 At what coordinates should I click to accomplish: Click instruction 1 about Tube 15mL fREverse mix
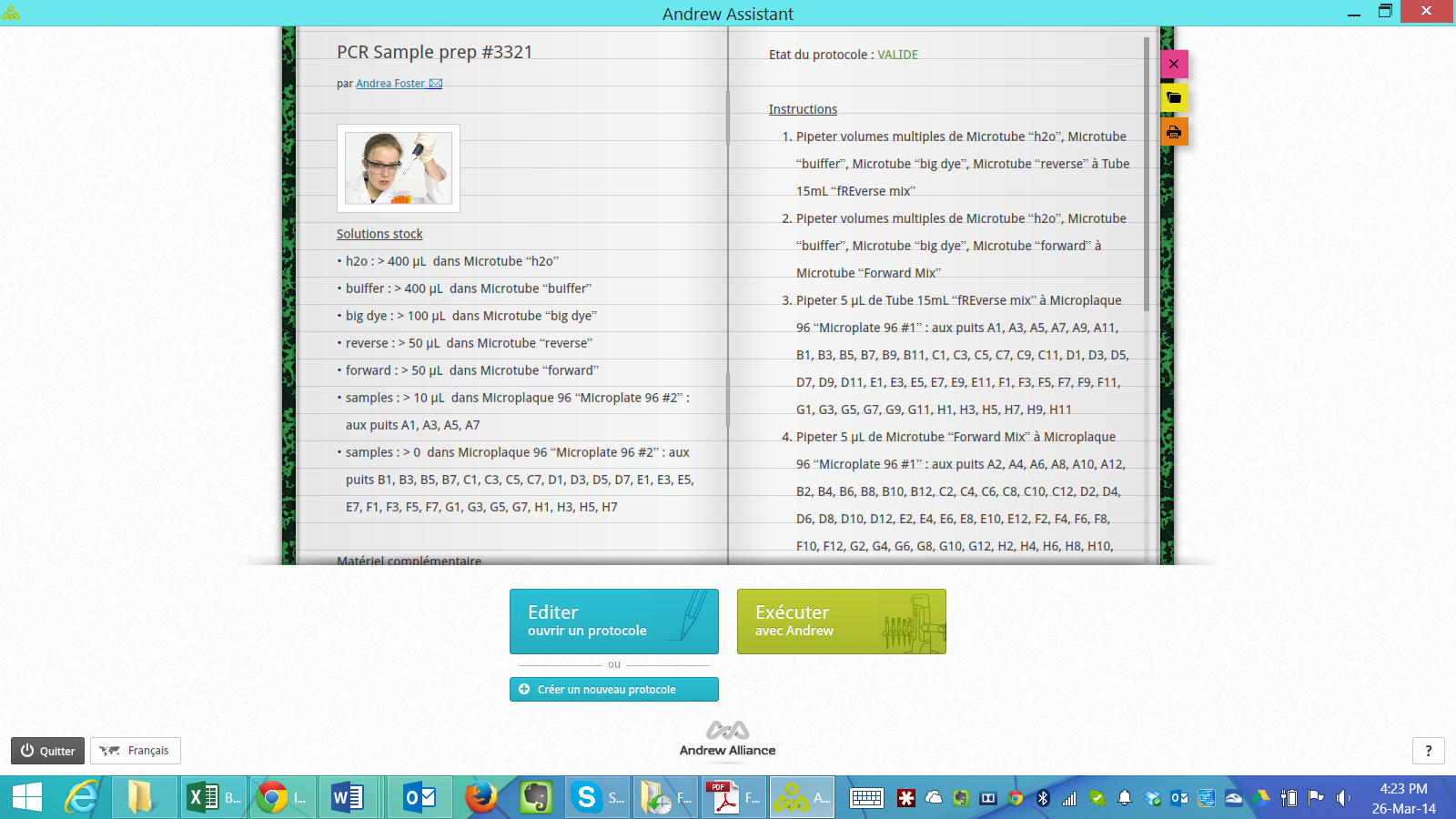(955, 164)
